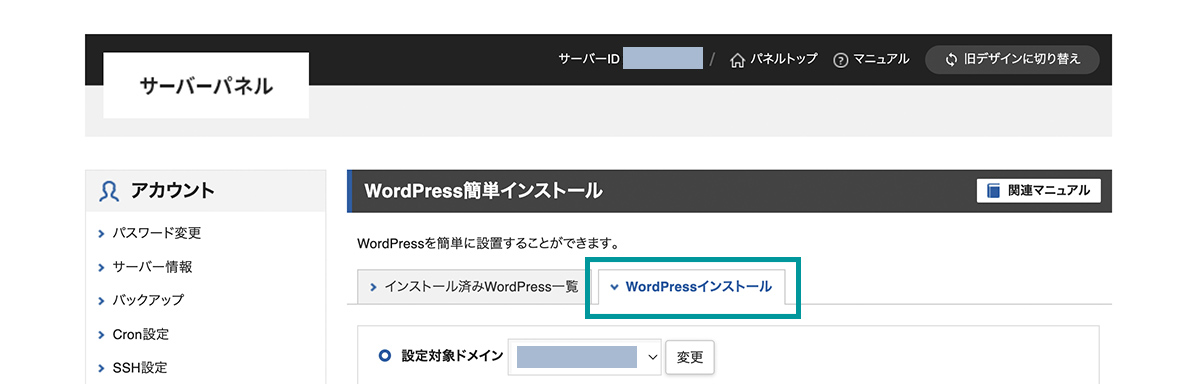The height and width of the screenshot is (384, 1200).
Task: Open the 設定対象ドメイン dropdown
Action: click(584, 357)
